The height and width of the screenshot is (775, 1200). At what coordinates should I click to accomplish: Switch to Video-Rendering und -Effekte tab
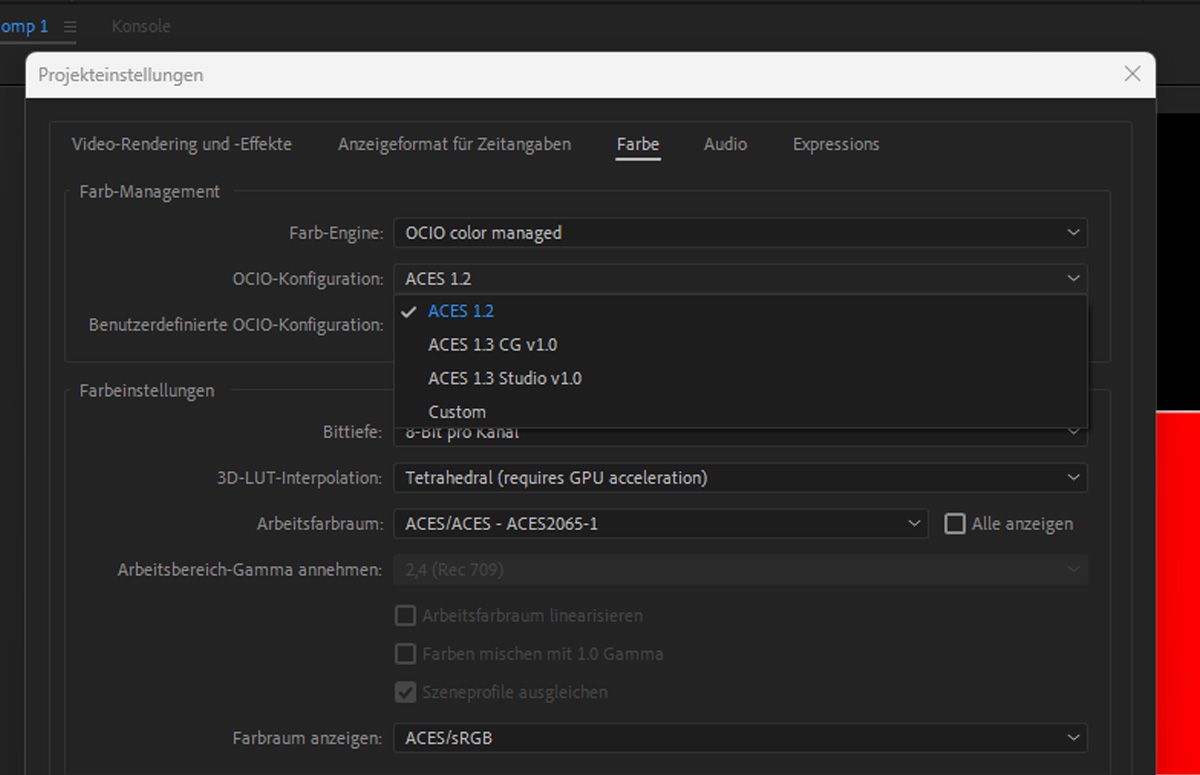[181, 144]
